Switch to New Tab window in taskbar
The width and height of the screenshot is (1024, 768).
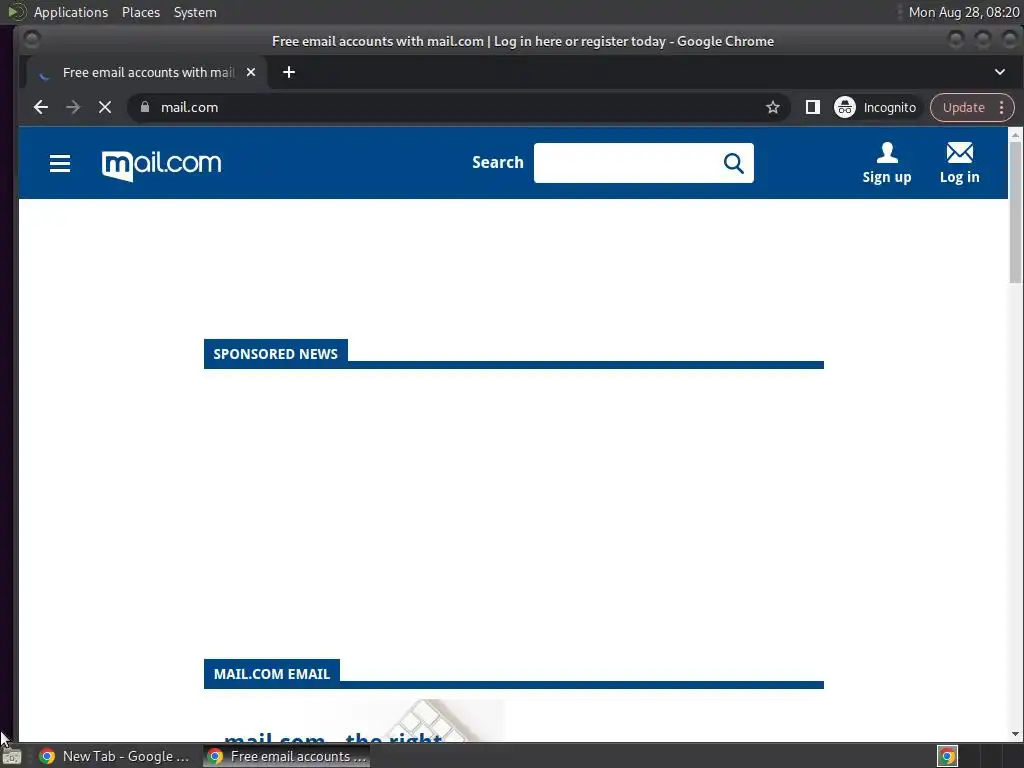coord(114,756)
